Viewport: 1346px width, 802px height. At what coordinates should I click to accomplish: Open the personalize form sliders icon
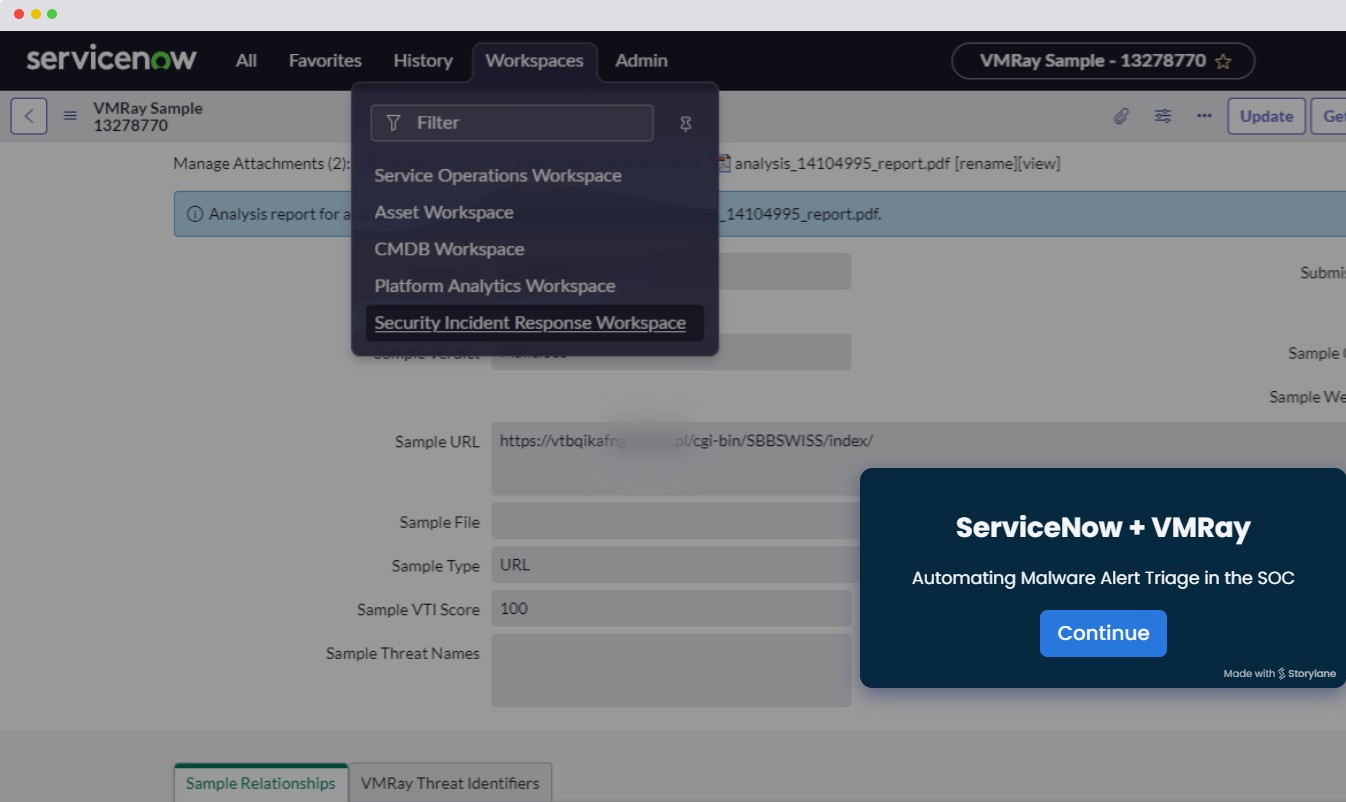tap(1163, 116)
